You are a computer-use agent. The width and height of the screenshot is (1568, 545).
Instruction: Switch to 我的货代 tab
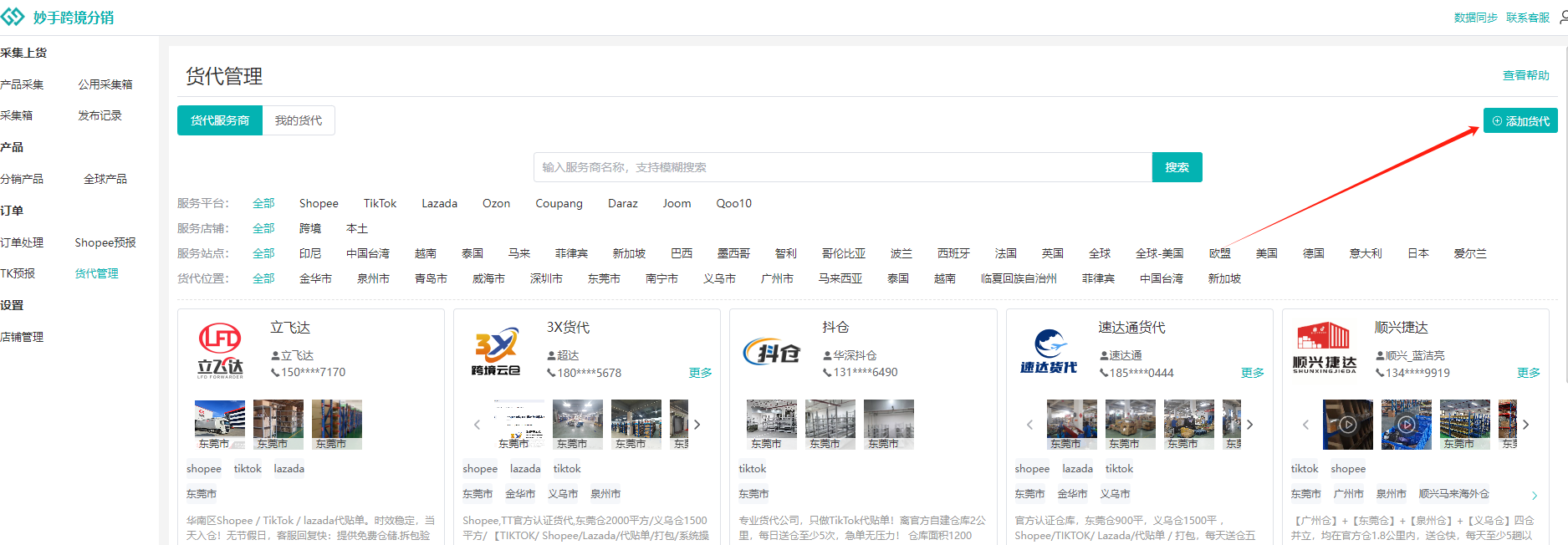[299, 120]
